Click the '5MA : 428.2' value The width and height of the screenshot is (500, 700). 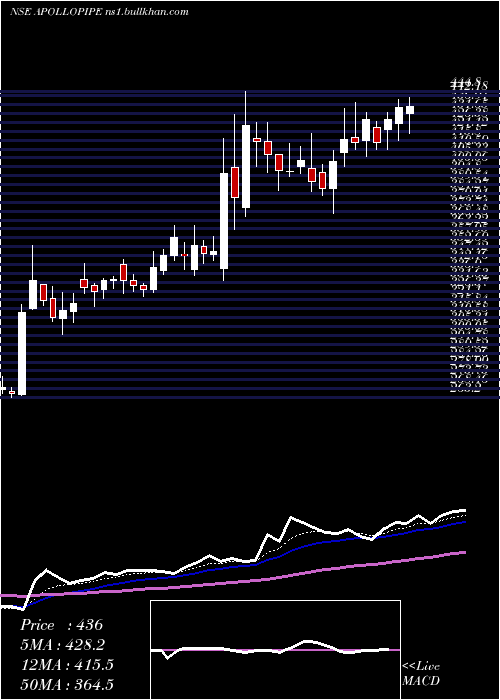(x=64, y=645)
